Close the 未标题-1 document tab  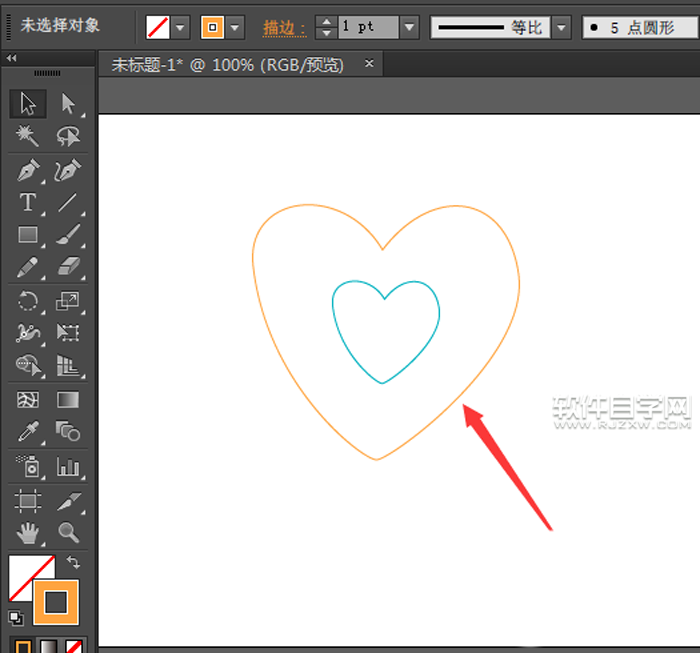pyautogui.click(x=369, y=64)
